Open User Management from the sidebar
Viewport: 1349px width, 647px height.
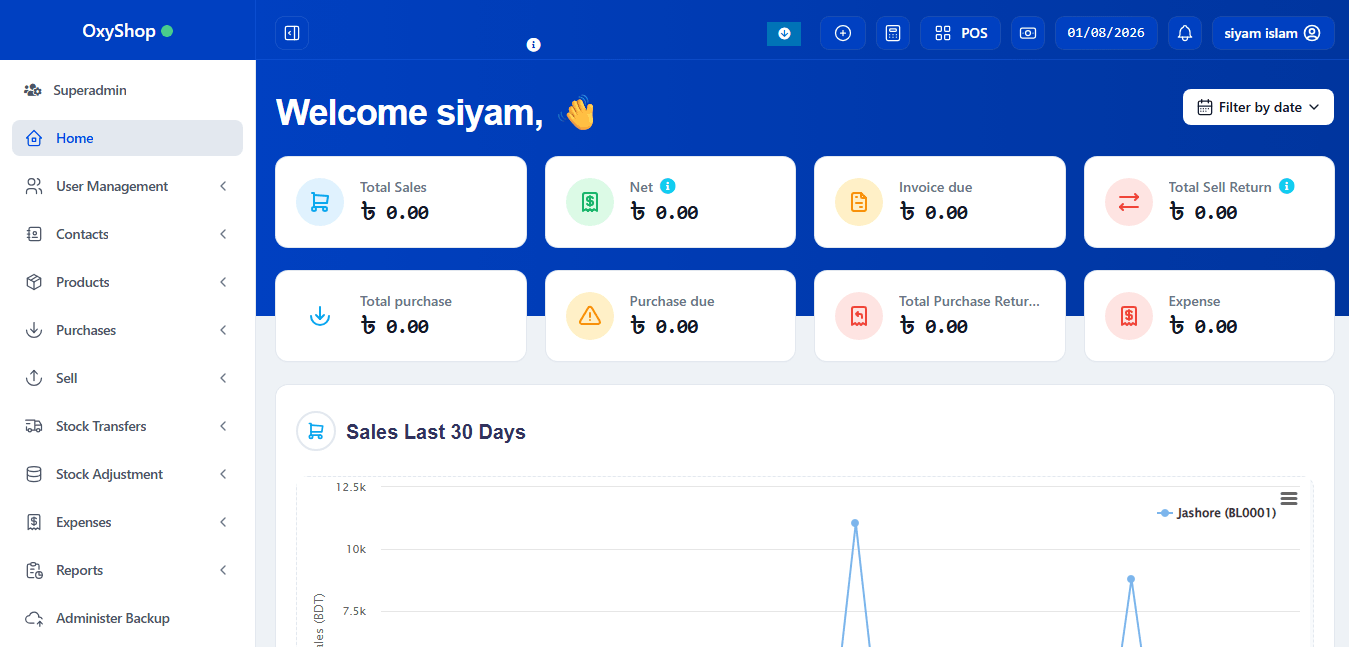point(127,185)
